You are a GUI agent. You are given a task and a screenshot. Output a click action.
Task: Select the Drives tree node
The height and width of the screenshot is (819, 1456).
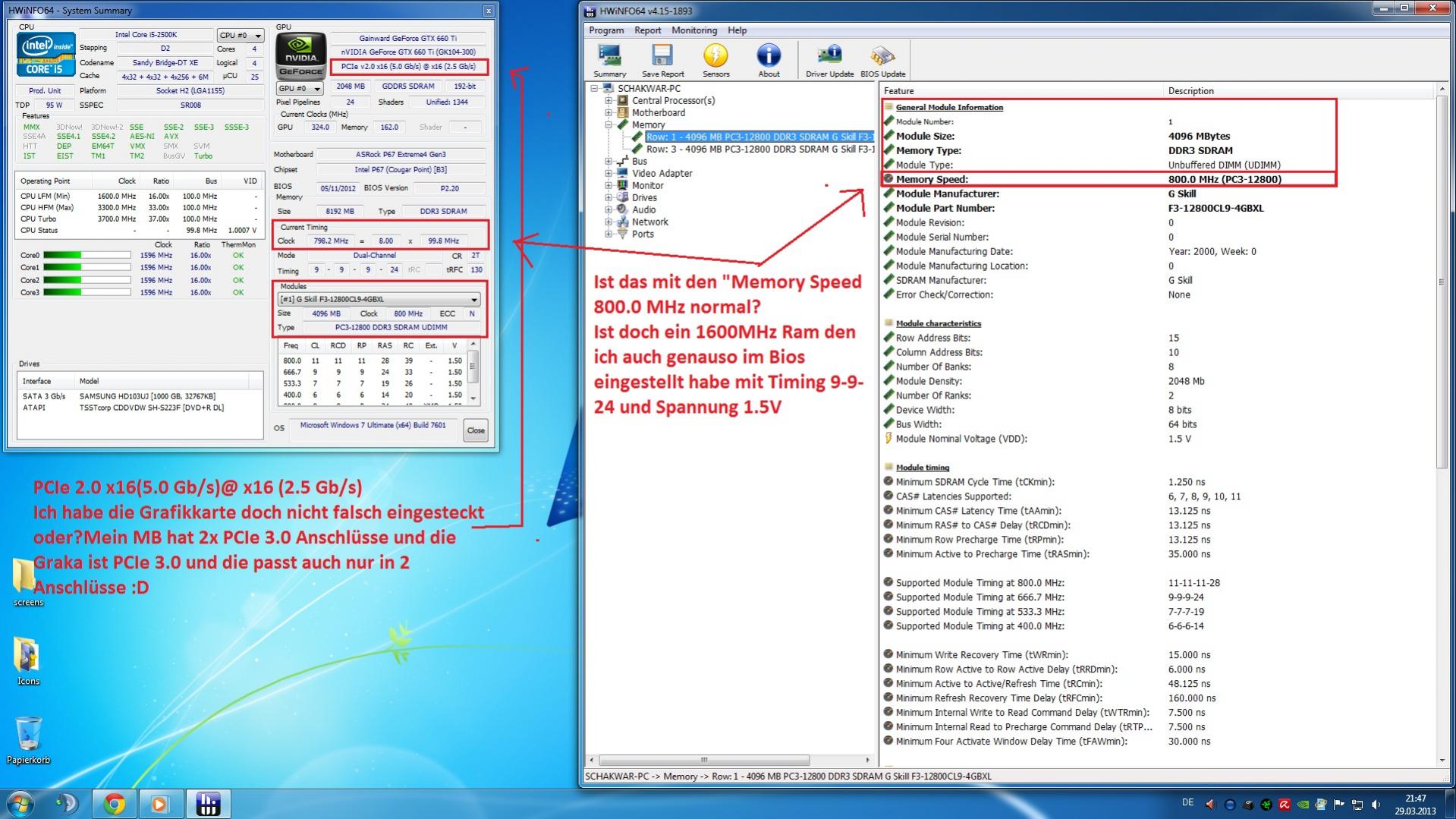(x=644, y=197)
